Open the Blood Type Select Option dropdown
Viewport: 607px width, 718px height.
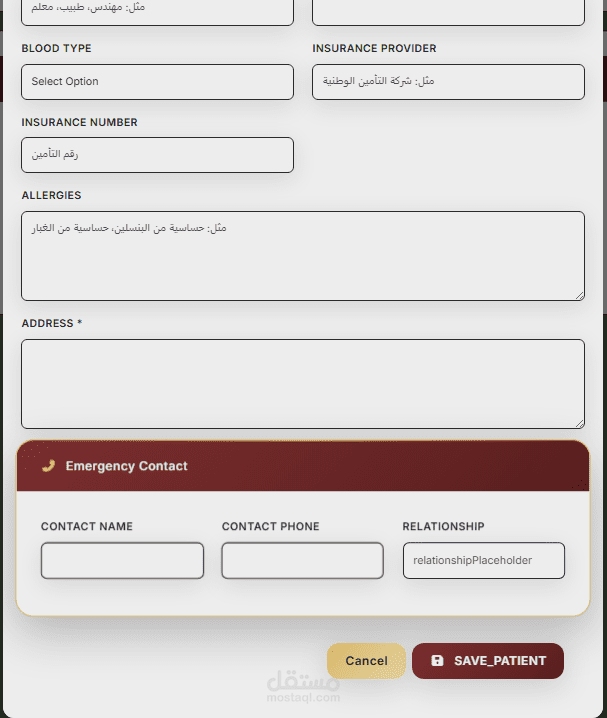pyautogui.click(x=157, y=82)
